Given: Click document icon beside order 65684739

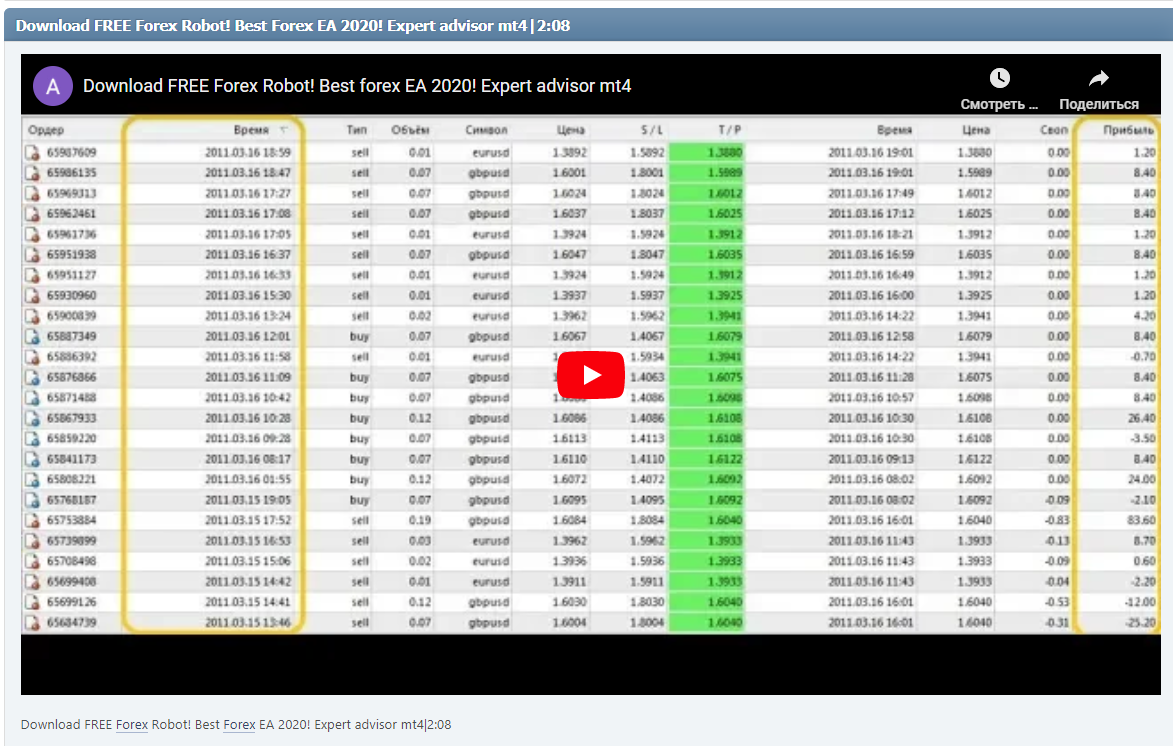Looking at the screenshot, I should [x=32, y=622].
